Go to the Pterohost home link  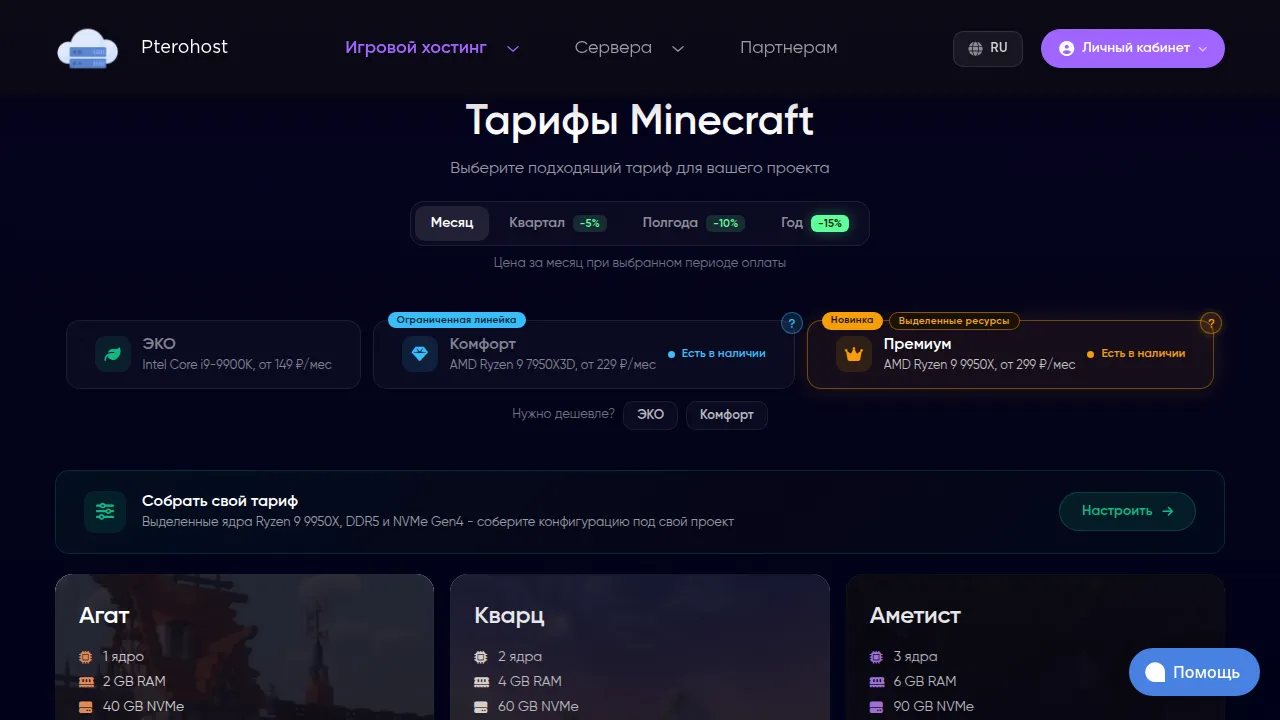[x=184, y=47]
